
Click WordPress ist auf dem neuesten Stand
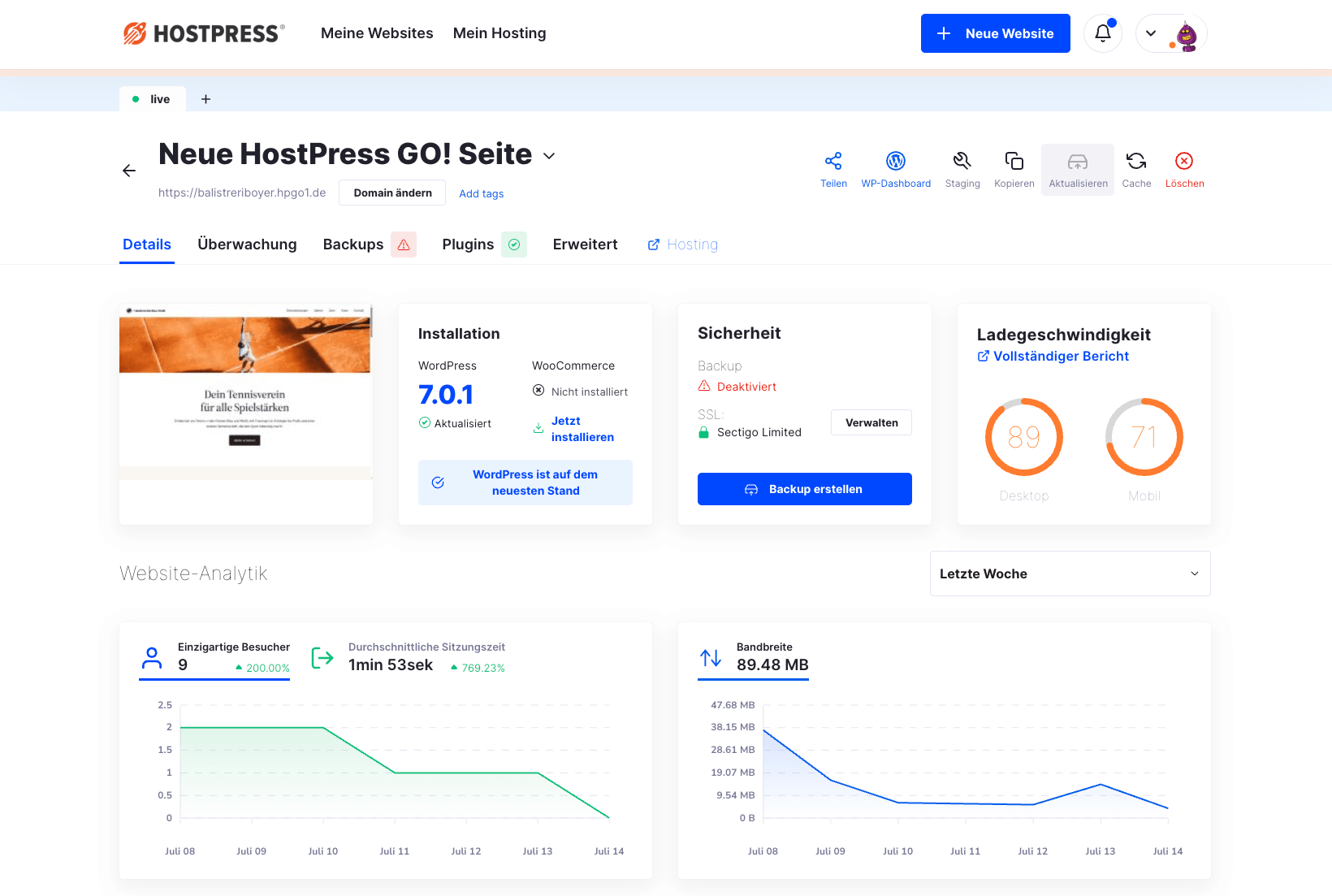click(525, 483)
